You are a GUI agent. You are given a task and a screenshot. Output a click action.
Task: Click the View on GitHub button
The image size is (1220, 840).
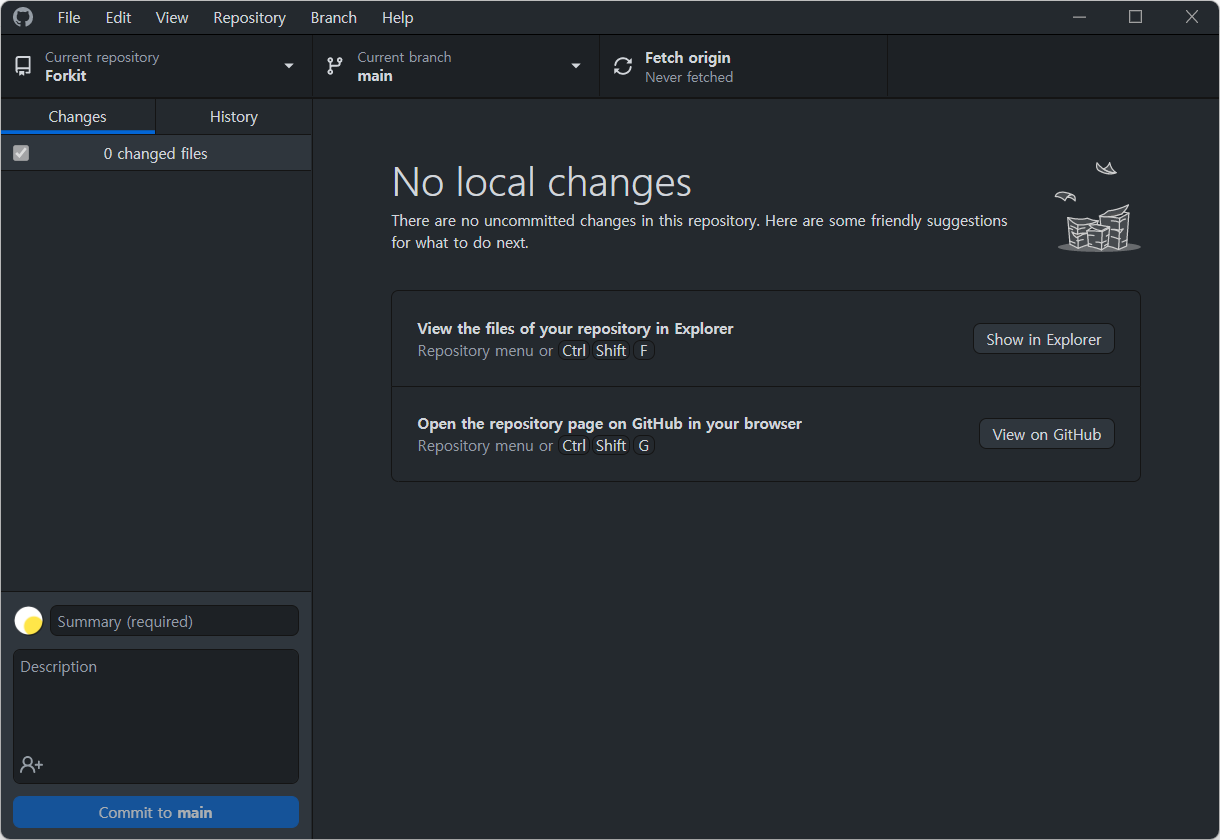tap(1047, 434)
